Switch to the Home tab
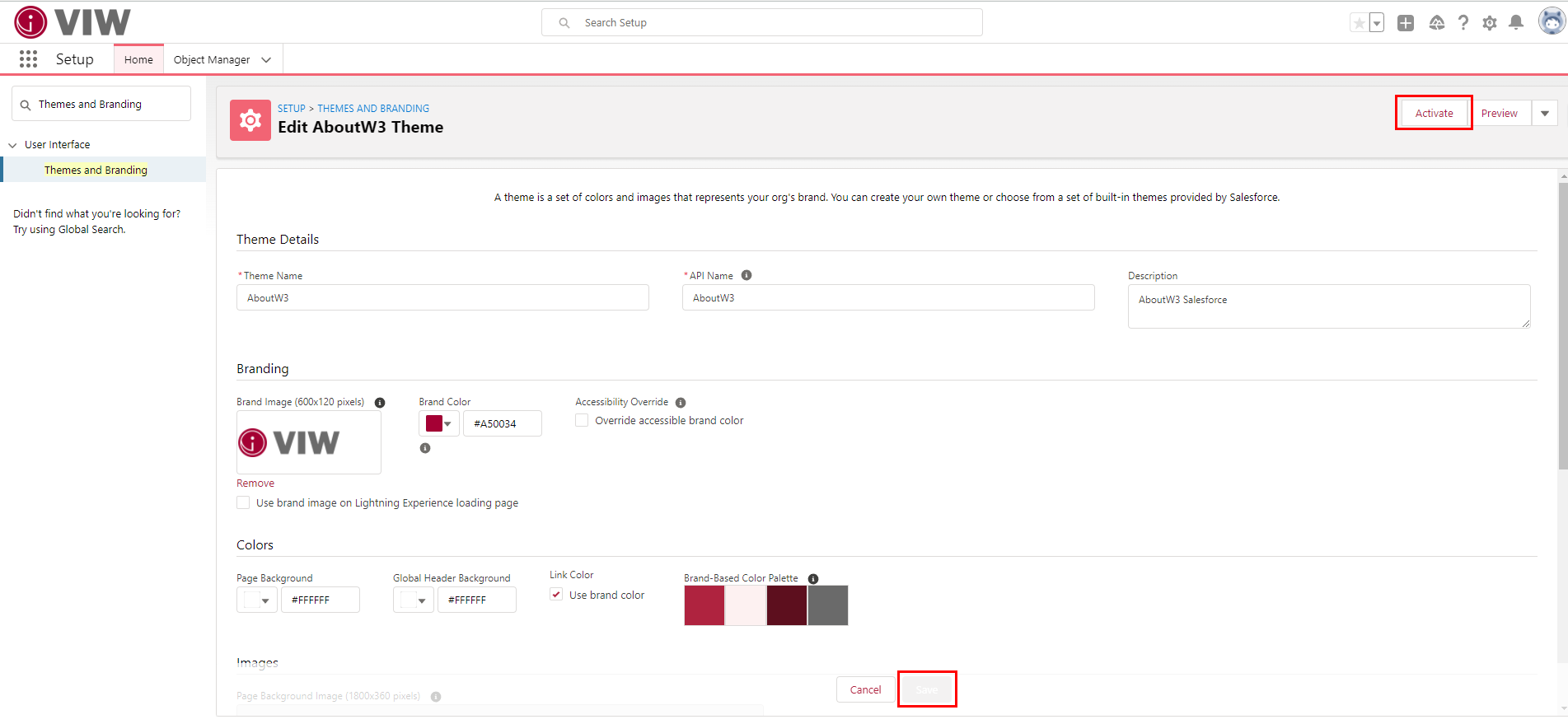The image size is (1568, 724). tap(138, 59)
